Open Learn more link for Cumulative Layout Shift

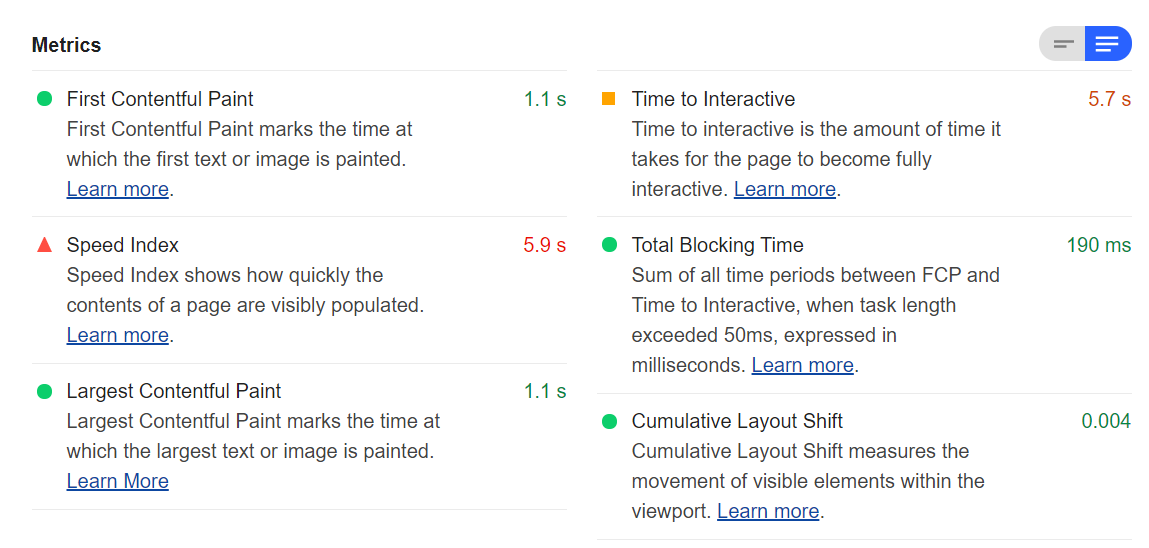click(768, 511)
